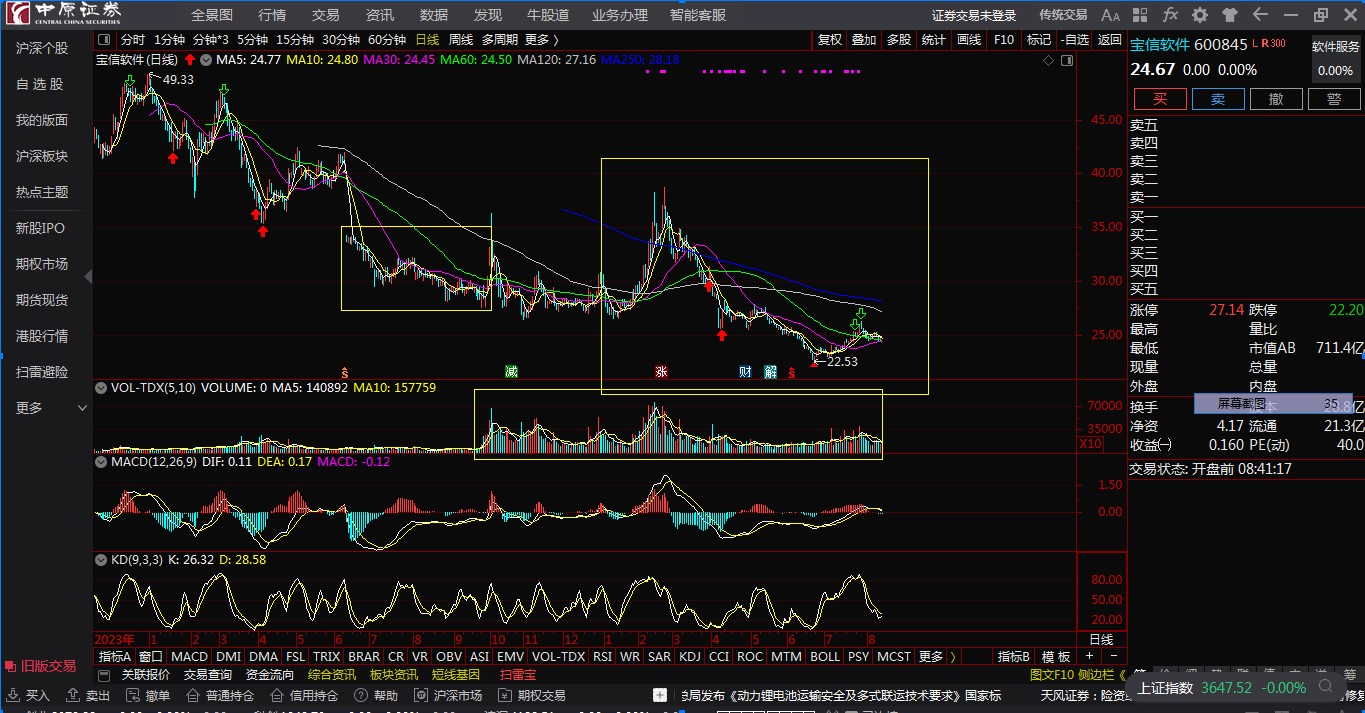Click the panel icon left of 关联报价
Image resolution: width=1365 pixels, height=713 pixels.
coord(105,675)
